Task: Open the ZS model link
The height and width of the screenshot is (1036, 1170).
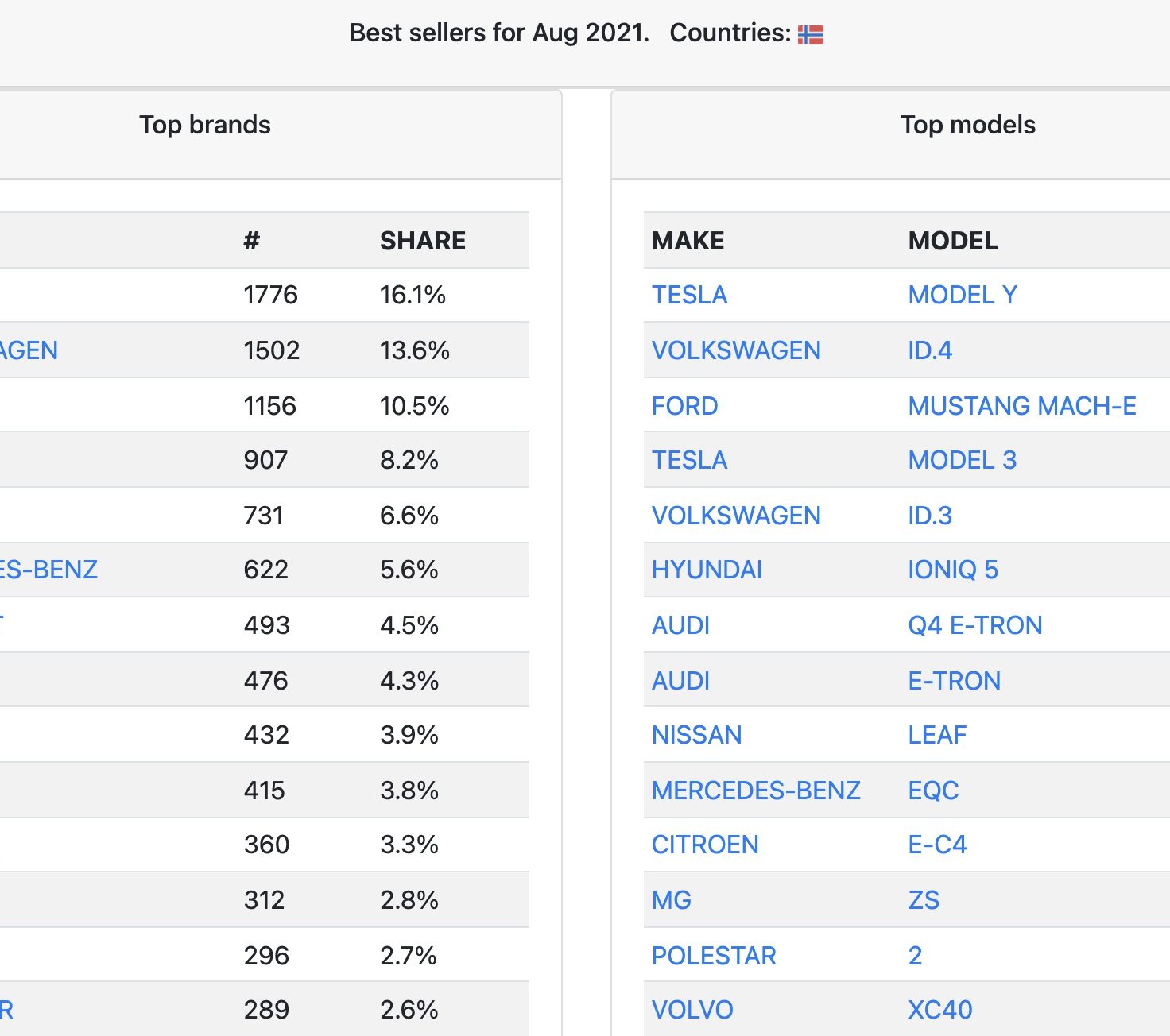Action: tap(924, 900)
